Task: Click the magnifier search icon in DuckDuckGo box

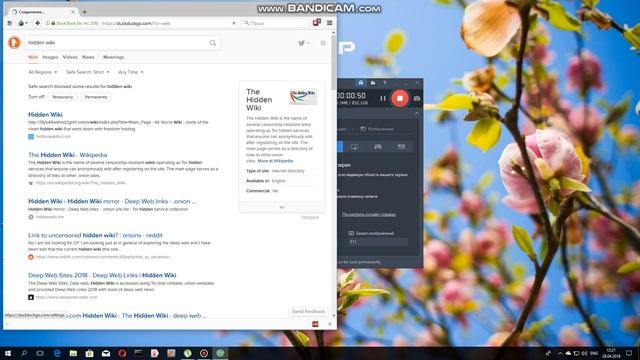Action: coord(213,43)
